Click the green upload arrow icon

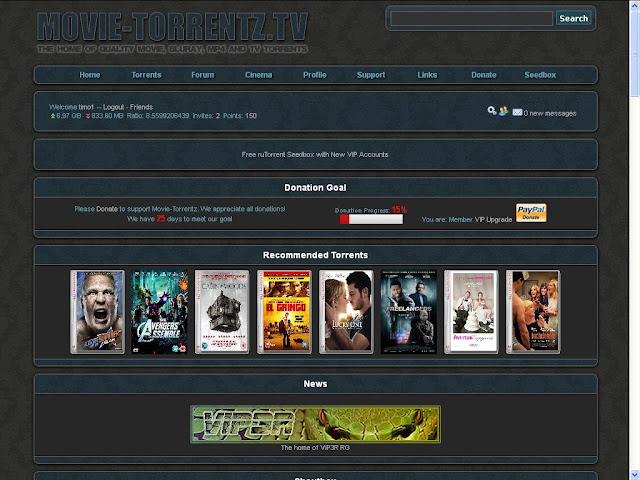point(53,116)
